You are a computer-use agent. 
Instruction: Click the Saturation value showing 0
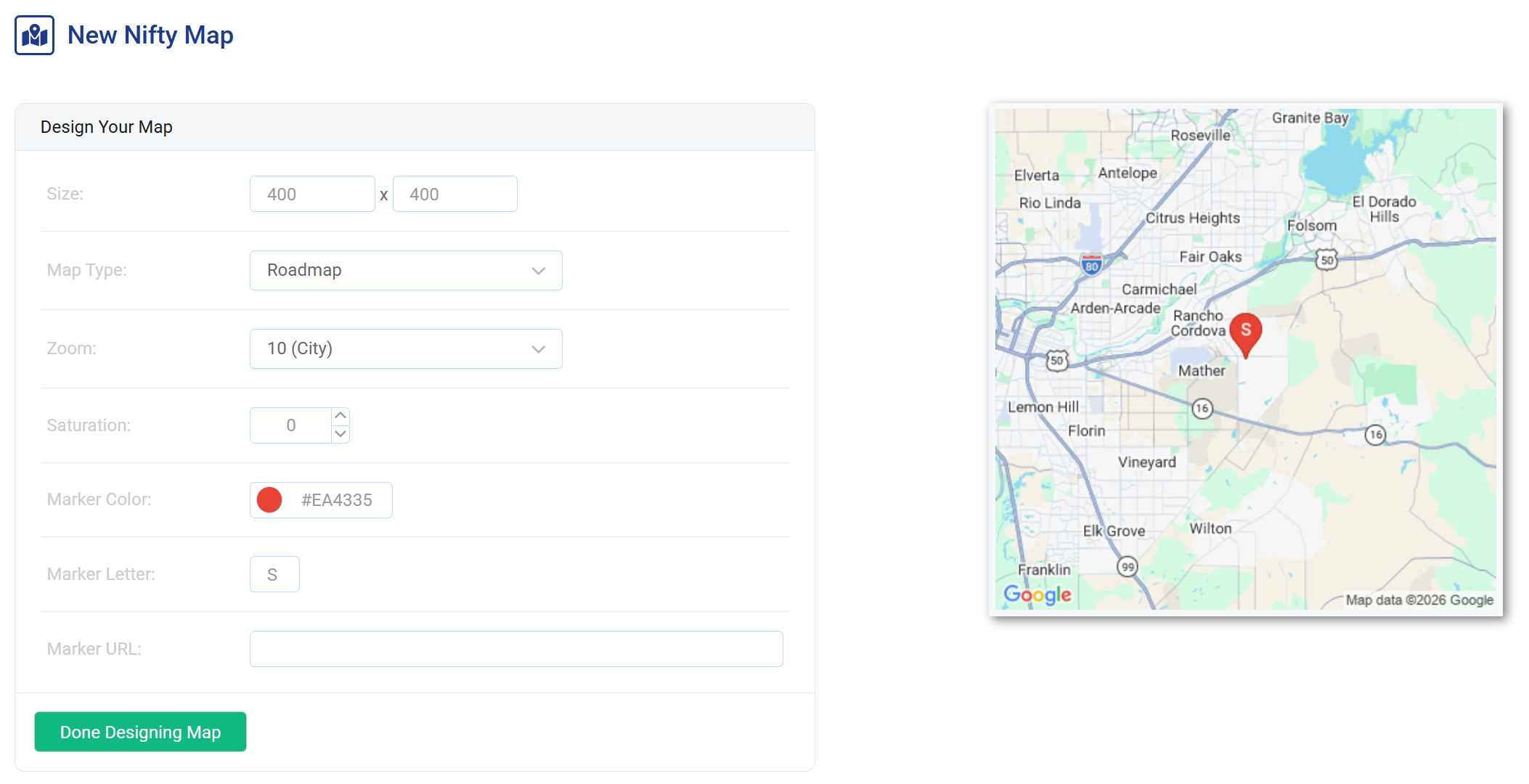tap(291, 425)
